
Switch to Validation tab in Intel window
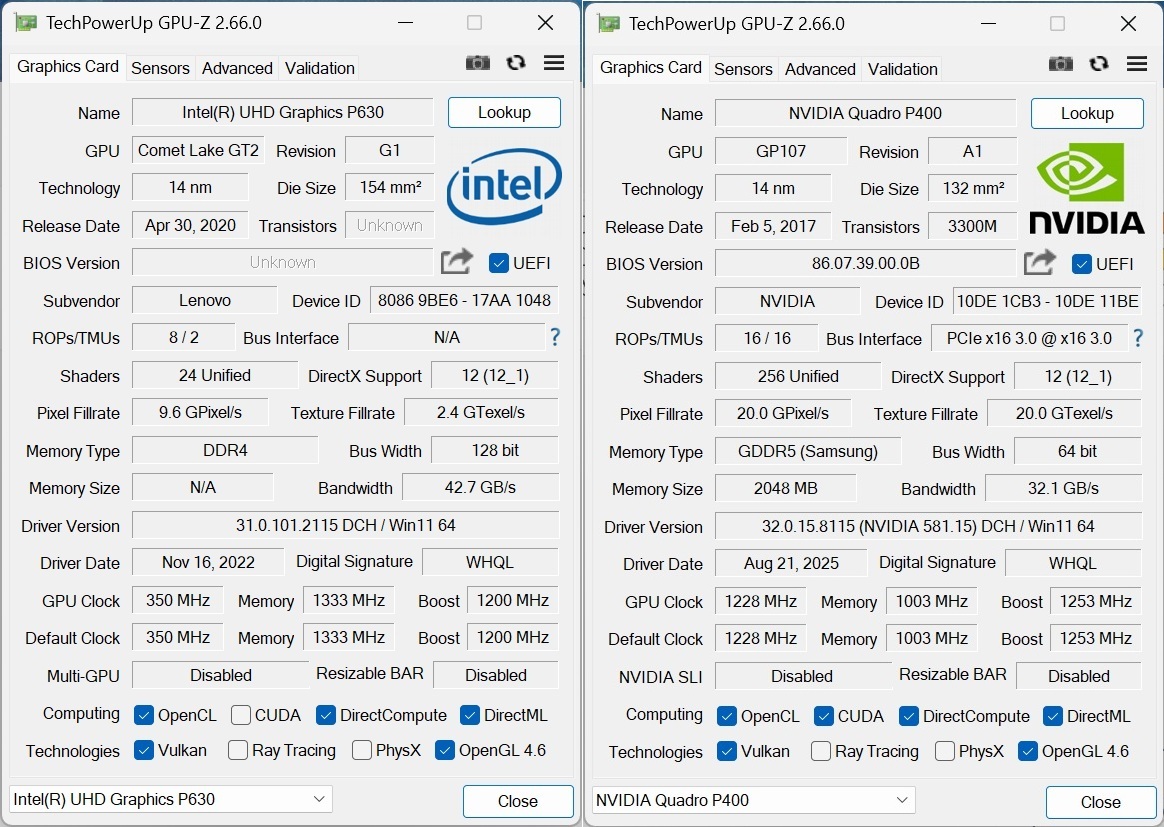coord(320,68)
